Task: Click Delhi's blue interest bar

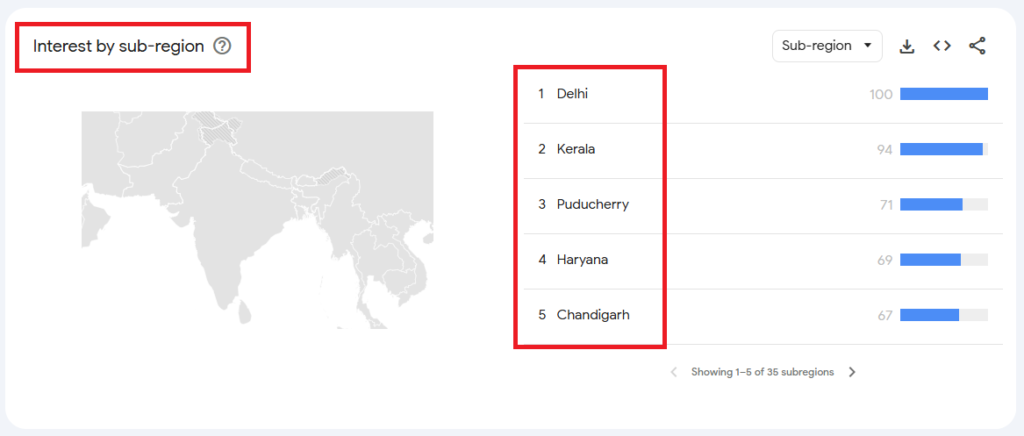Action: tap(943, 94)
